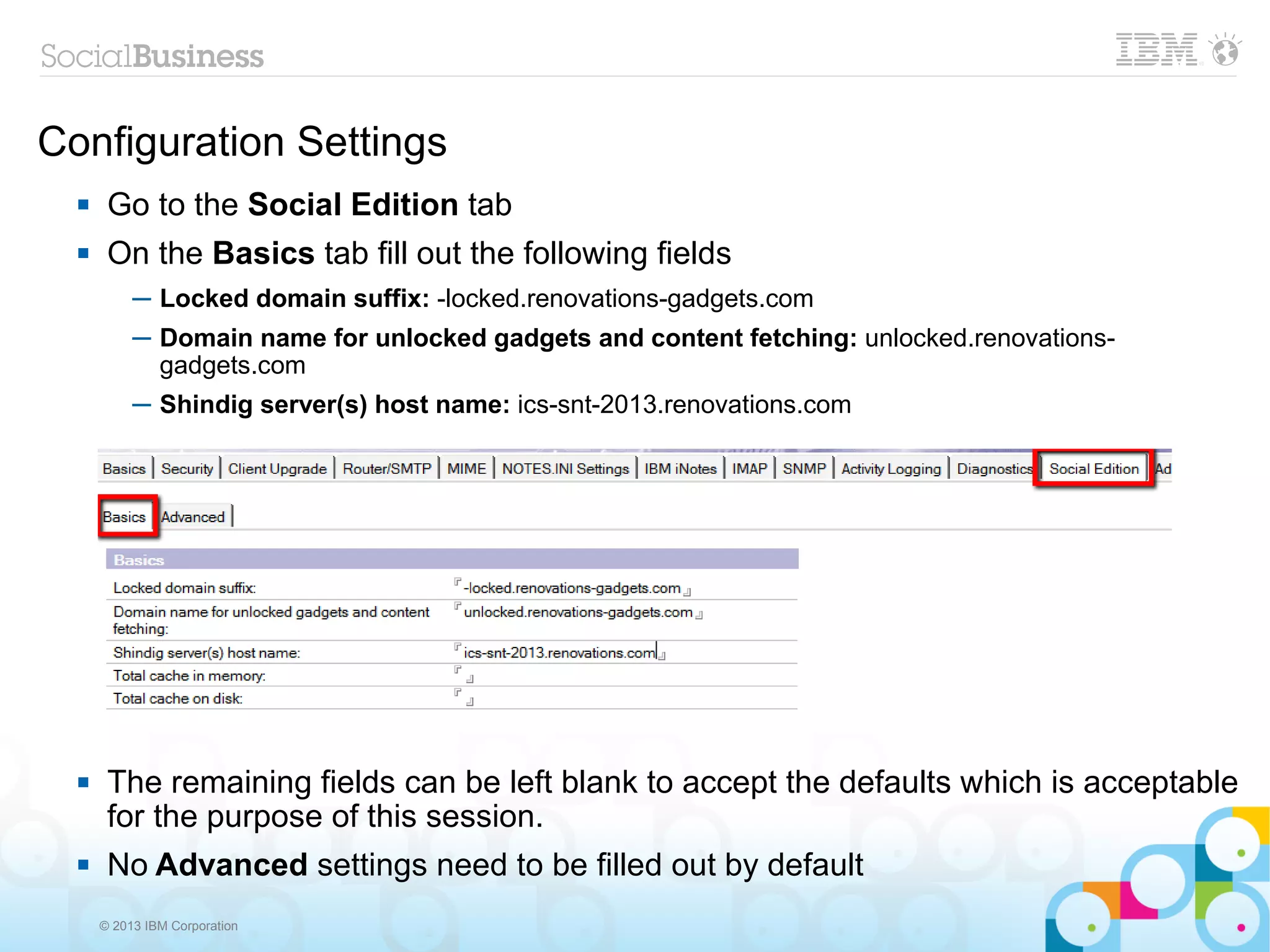Open the Basics sub-tab under Social Edition
This screenshot has height=952, width=1270.
click(124, 517)
